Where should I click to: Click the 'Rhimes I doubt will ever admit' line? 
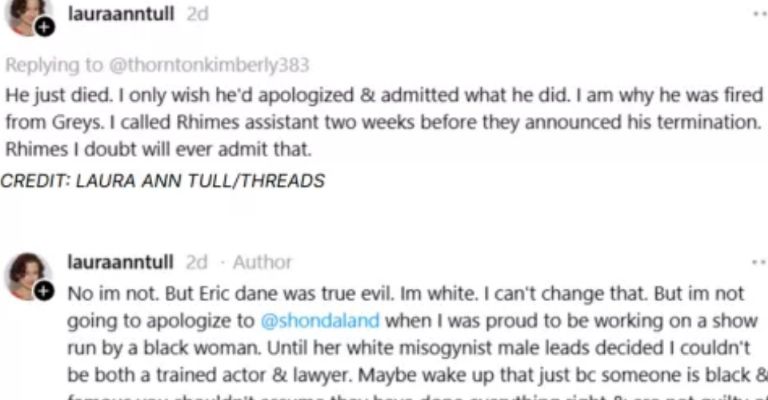point(158,149)
